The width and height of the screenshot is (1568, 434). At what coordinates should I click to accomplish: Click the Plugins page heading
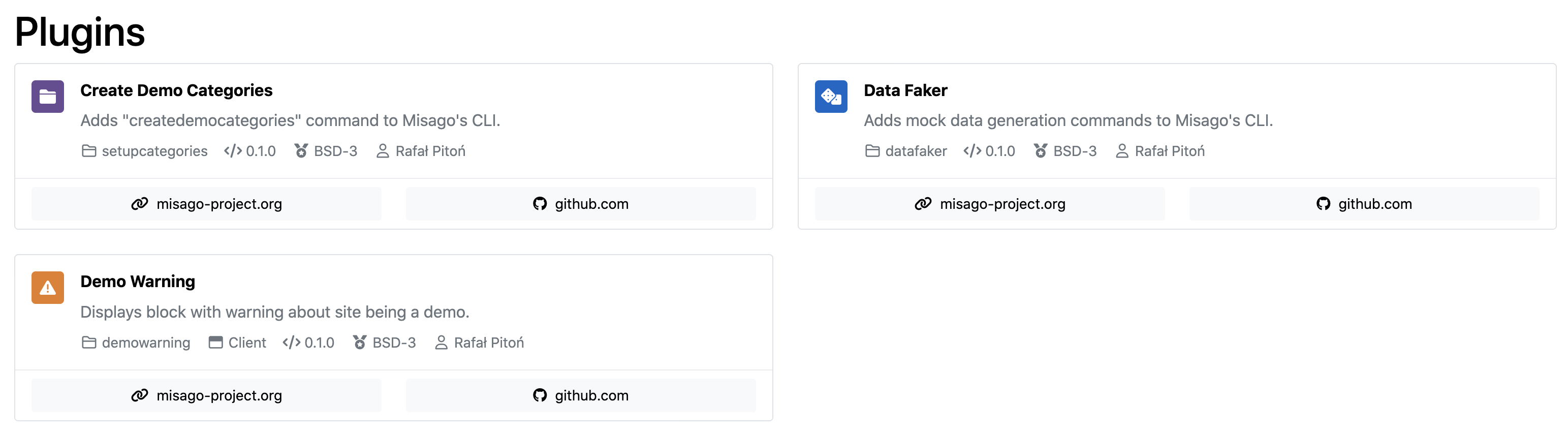point(80,32)
